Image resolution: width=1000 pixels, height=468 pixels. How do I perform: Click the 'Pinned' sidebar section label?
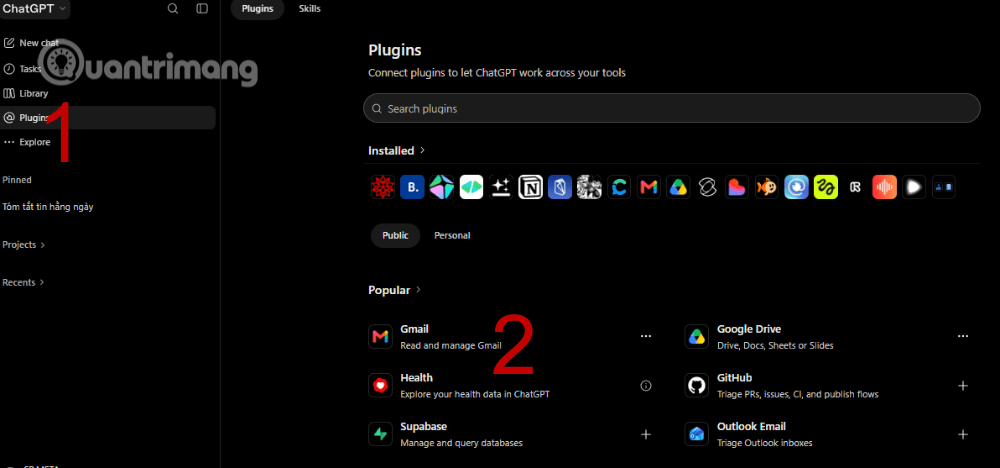[17, 180]
